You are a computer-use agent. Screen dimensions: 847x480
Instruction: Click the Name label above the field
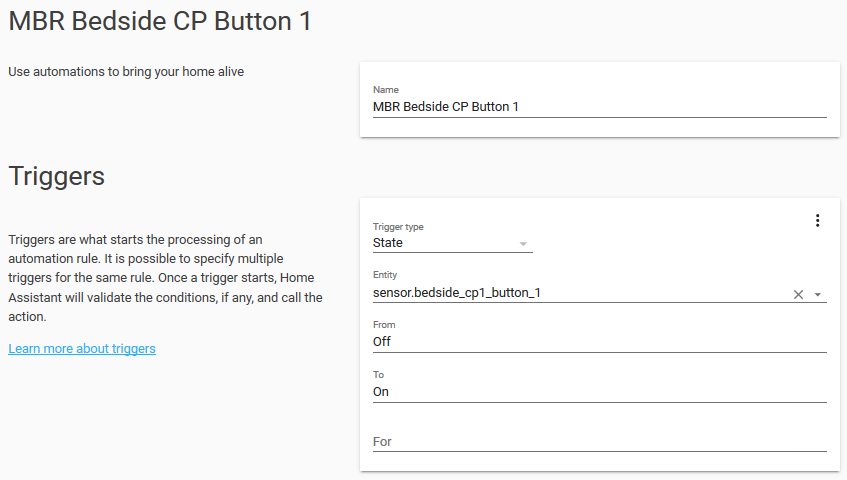click(x=385, y=90)
